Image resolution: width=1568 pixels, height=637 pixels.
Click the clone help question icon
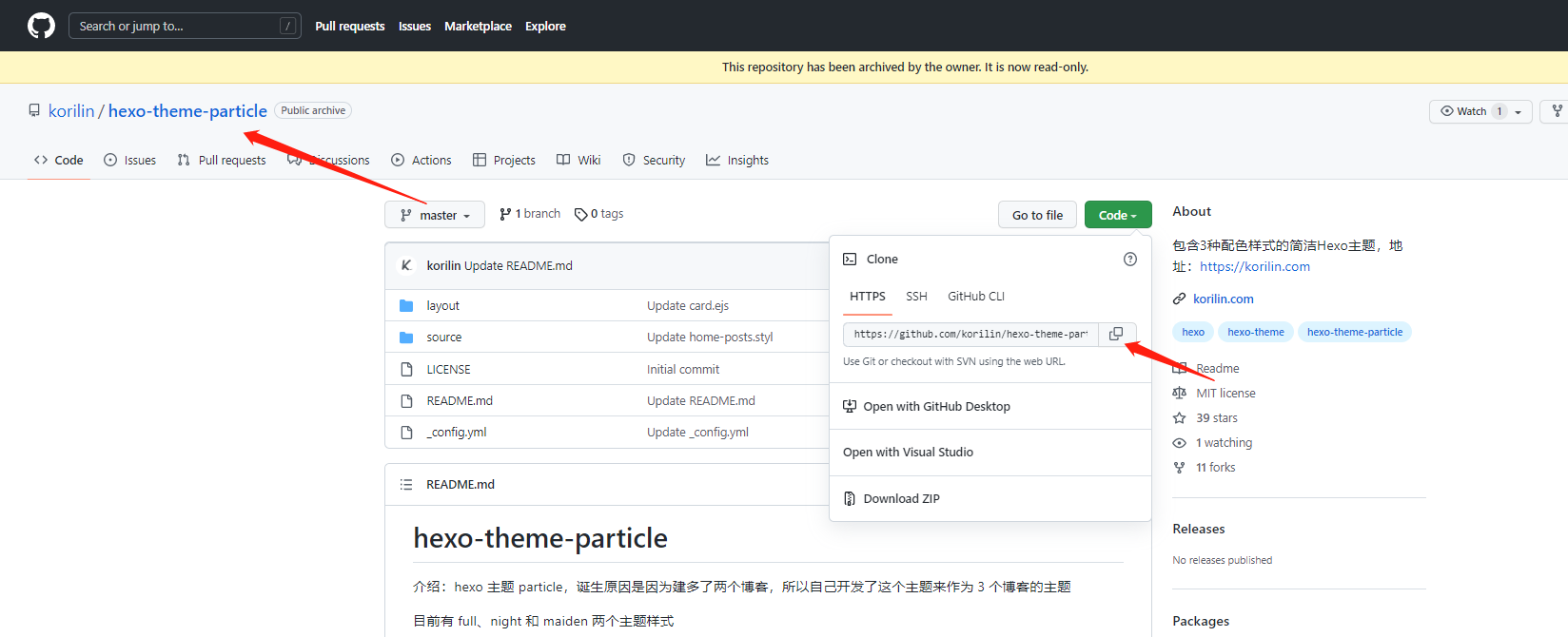tap(1129, 259)
